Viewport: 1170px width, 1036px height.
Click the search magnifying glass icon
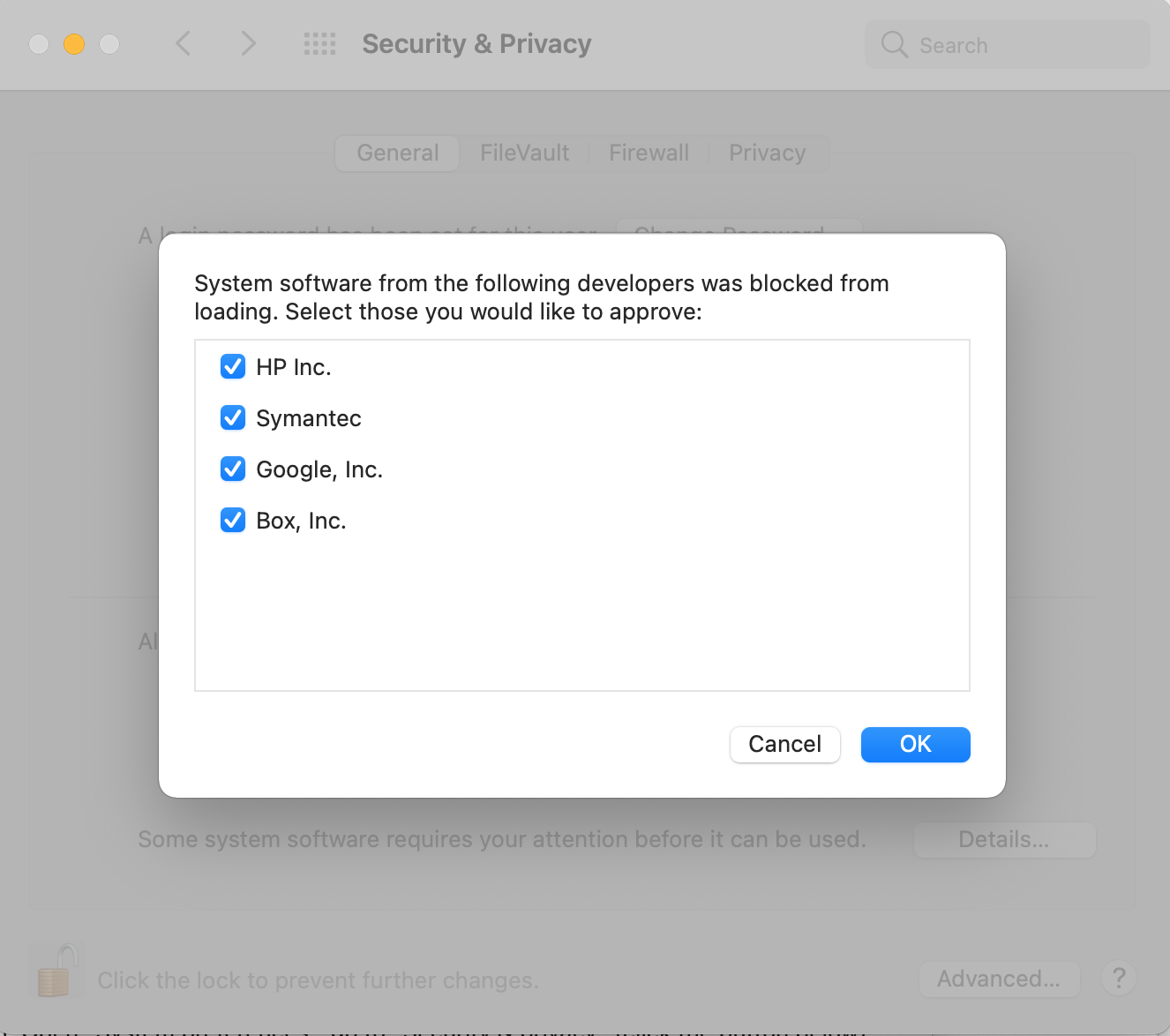[894, 45]
